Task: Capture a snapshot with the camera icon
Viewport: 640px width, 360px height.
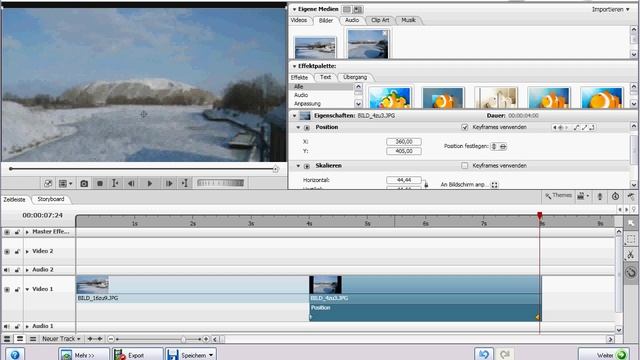Action: pos(84,184)
